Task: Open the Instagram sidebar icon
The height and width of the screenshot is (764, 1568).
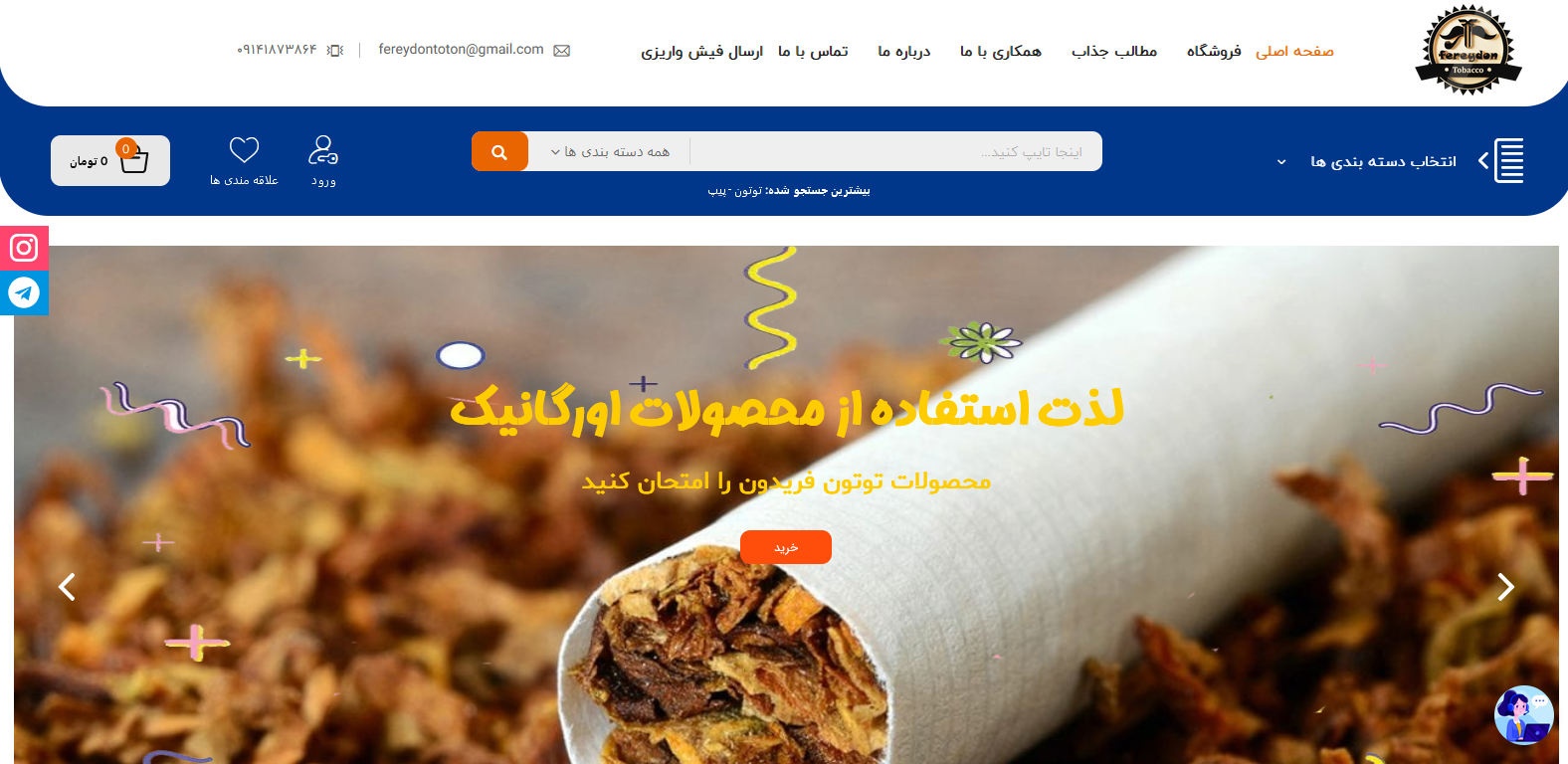Action: [x=24, y=248]
